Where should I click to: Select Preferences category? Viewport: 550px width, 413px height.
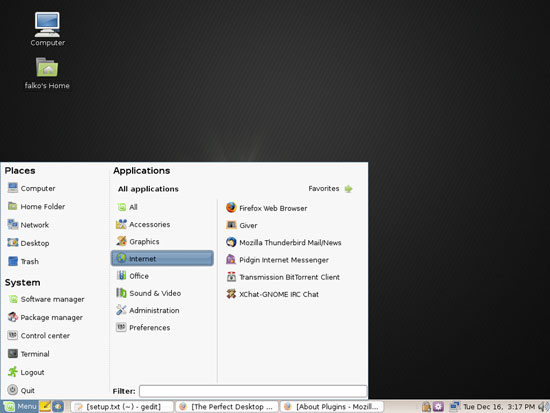[x=162, y=327]
